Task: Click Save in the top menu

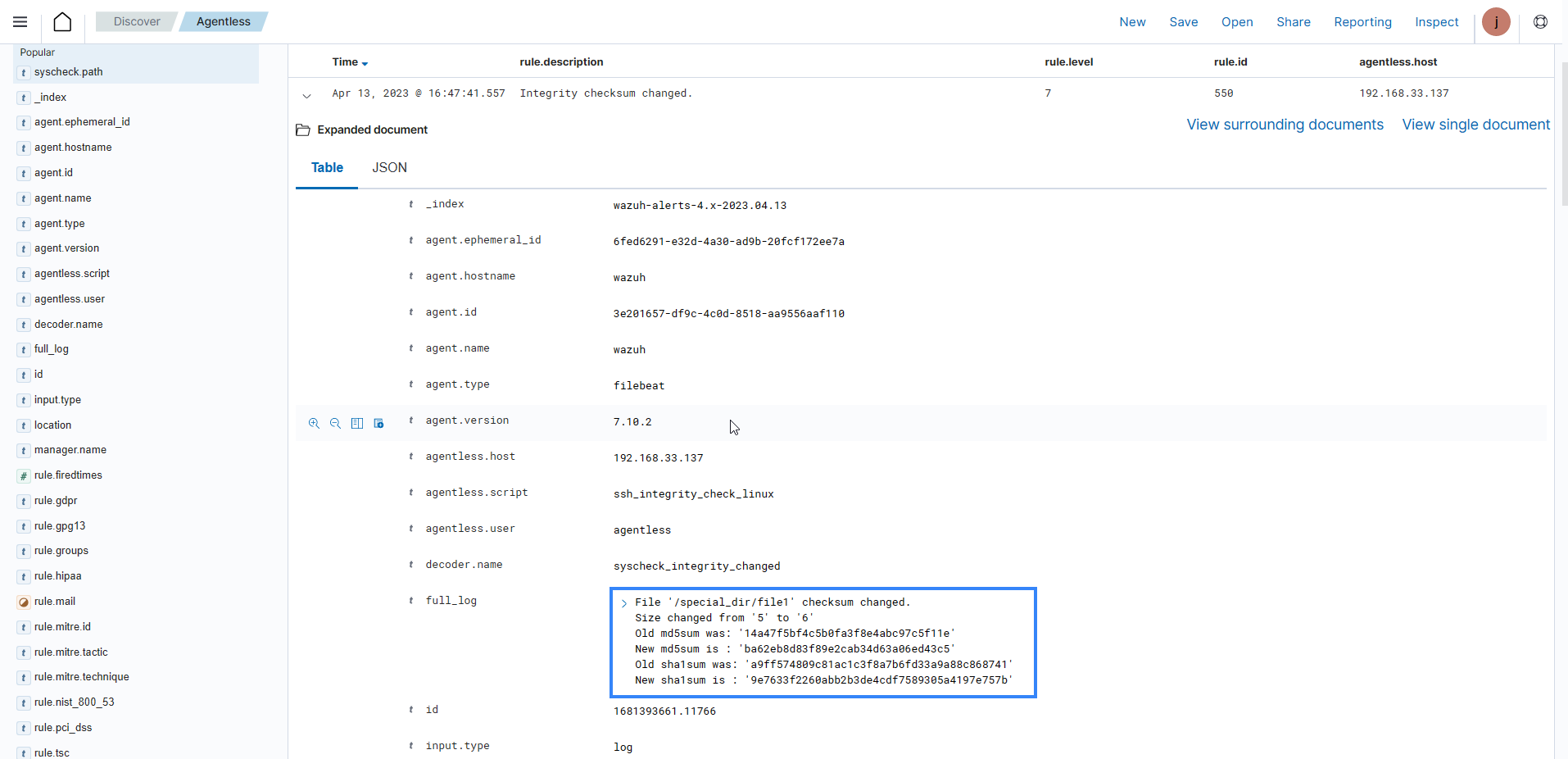Action: [1183, 22]
